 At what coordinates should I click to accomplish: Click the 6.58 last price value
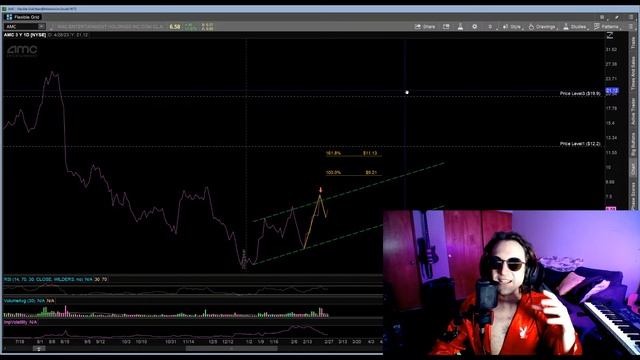click(x=175, y=27)
